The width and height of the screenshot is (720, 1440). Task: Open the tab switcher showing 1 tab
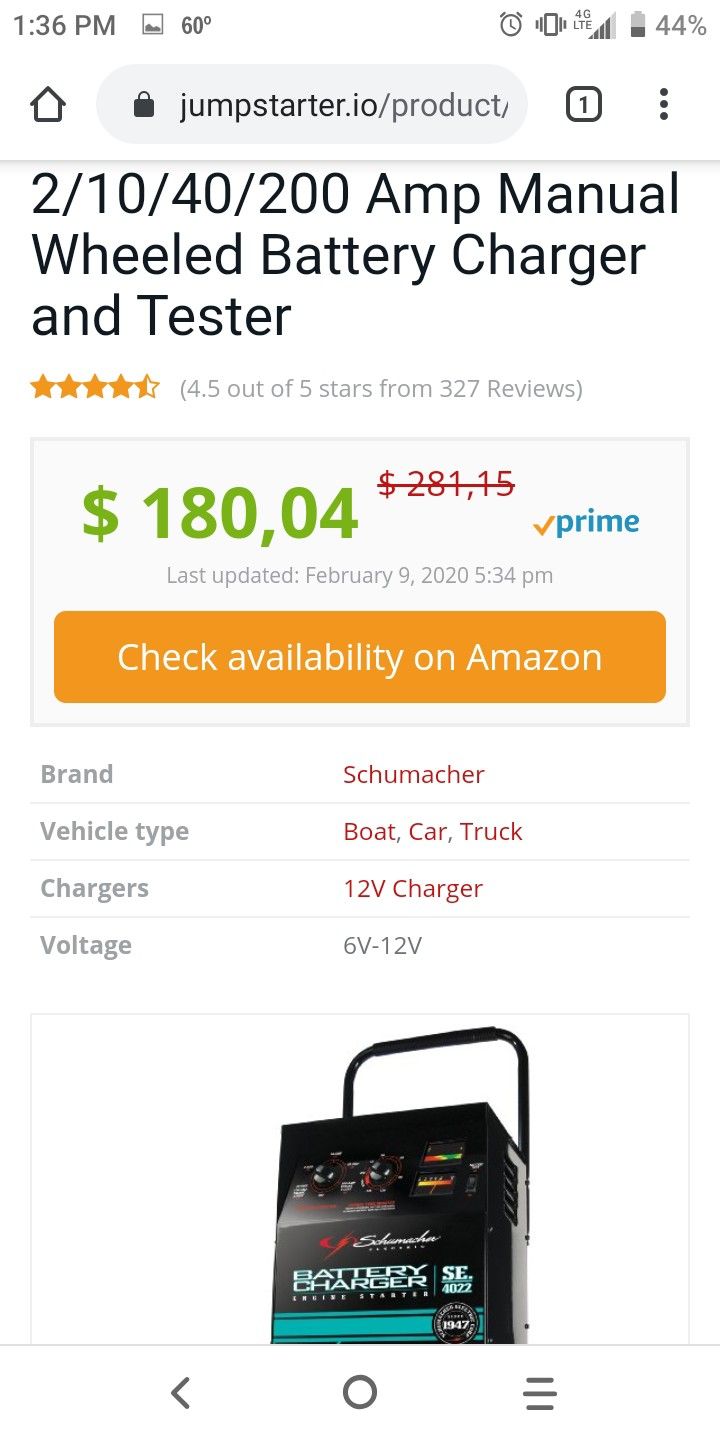[584, 104]
